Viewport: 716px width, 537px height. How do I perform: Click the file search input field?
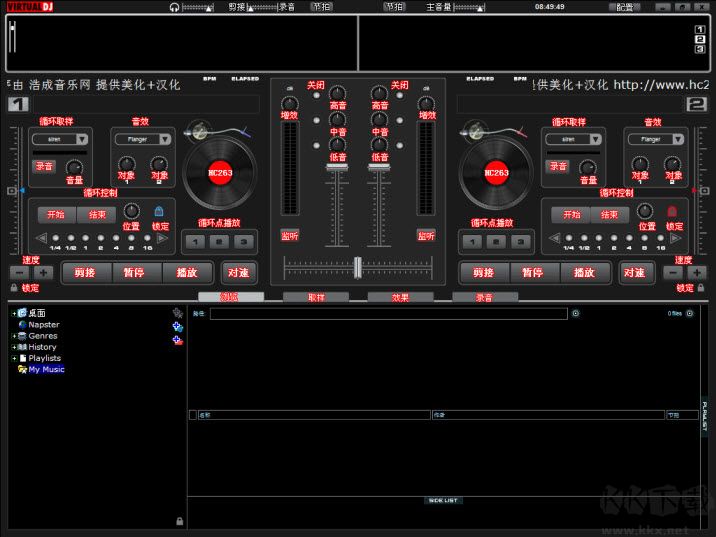(388, 314)
